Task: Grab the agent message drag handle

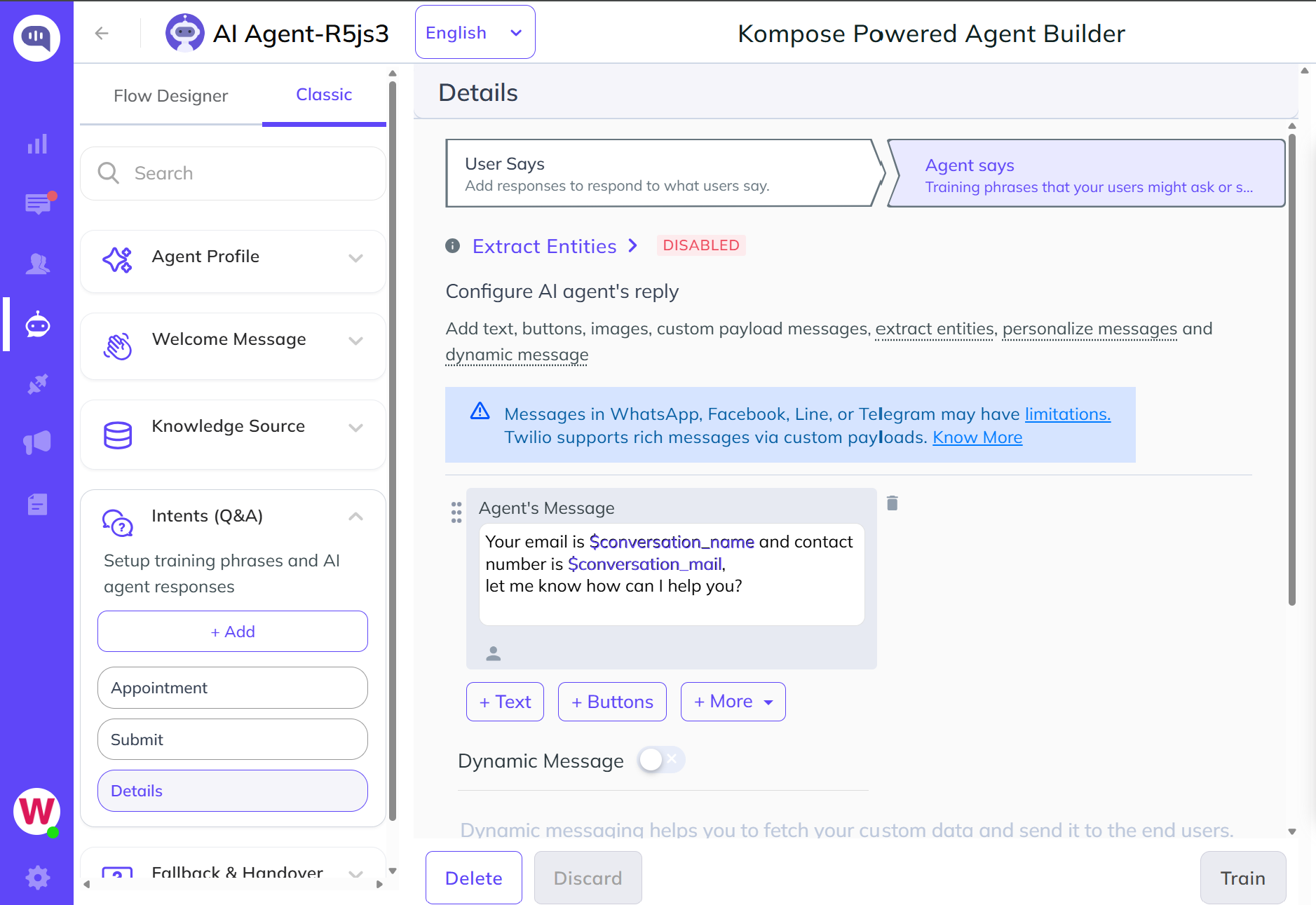Action: (456, 512)
